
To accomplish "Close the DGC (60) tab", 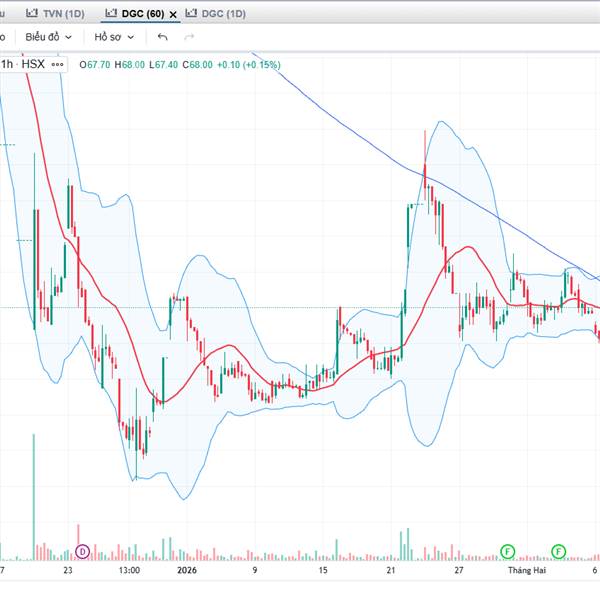I will pos(173,15).
